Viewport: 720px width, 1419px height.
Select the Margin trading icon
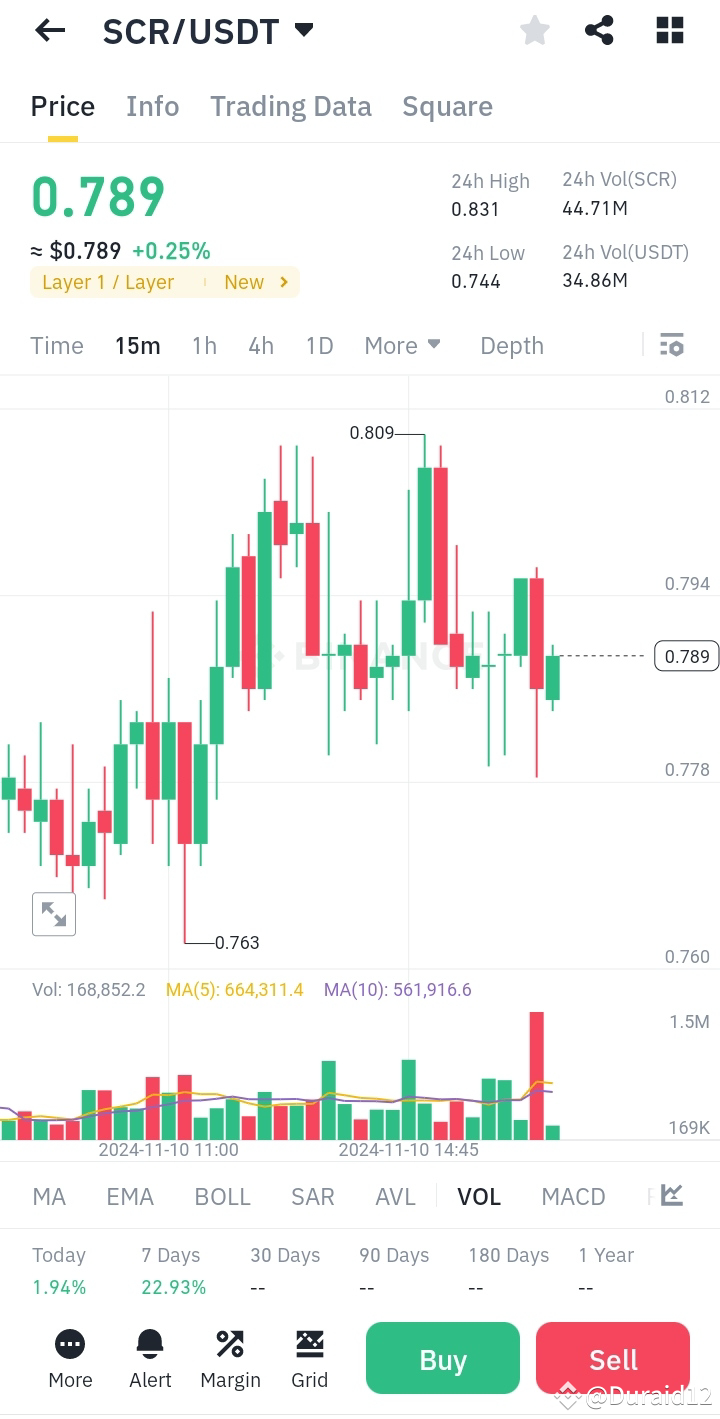pyautogui.click(x=230, y=1358)
